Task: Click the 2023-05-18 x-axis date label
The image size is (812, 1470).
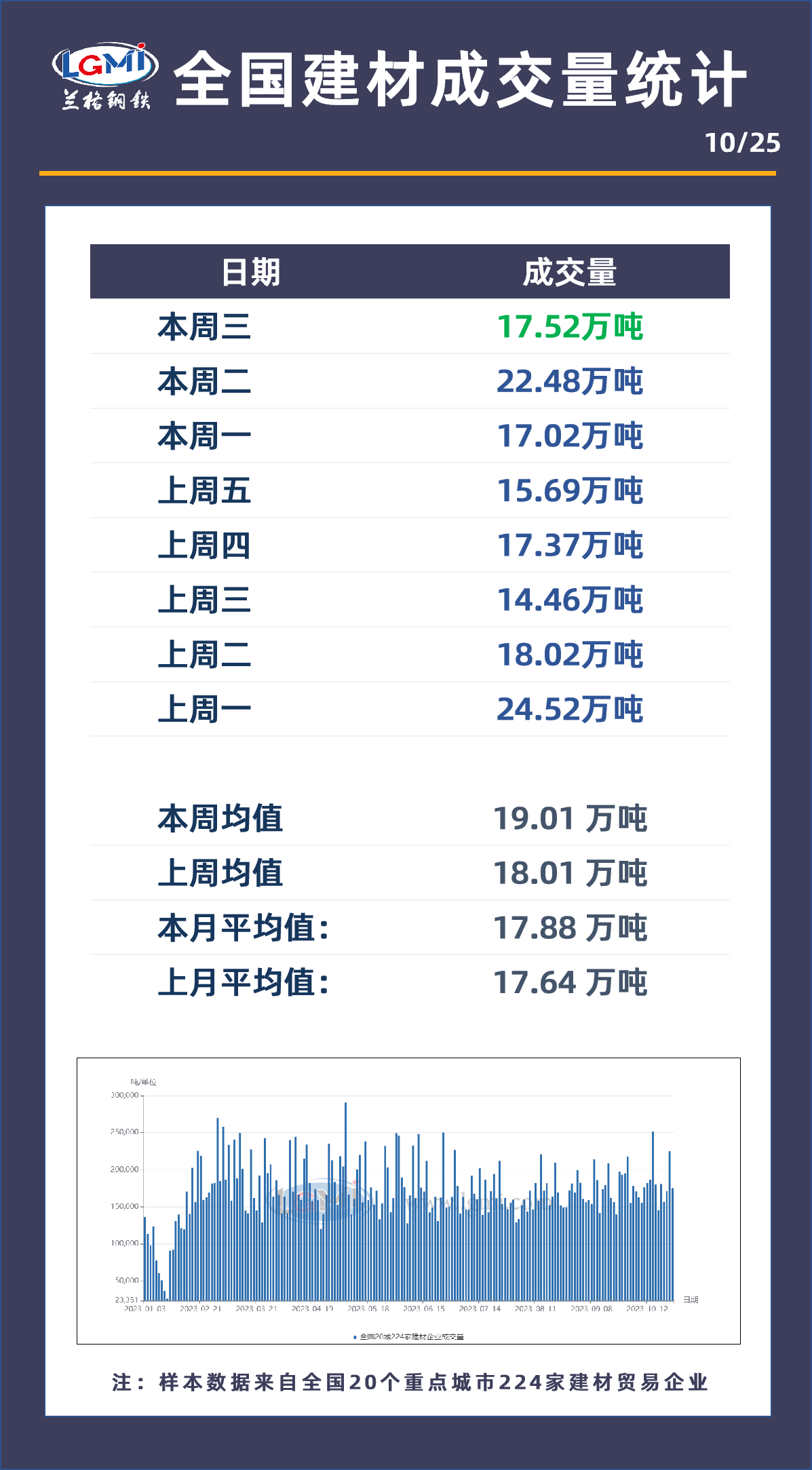Action: 368,1309
